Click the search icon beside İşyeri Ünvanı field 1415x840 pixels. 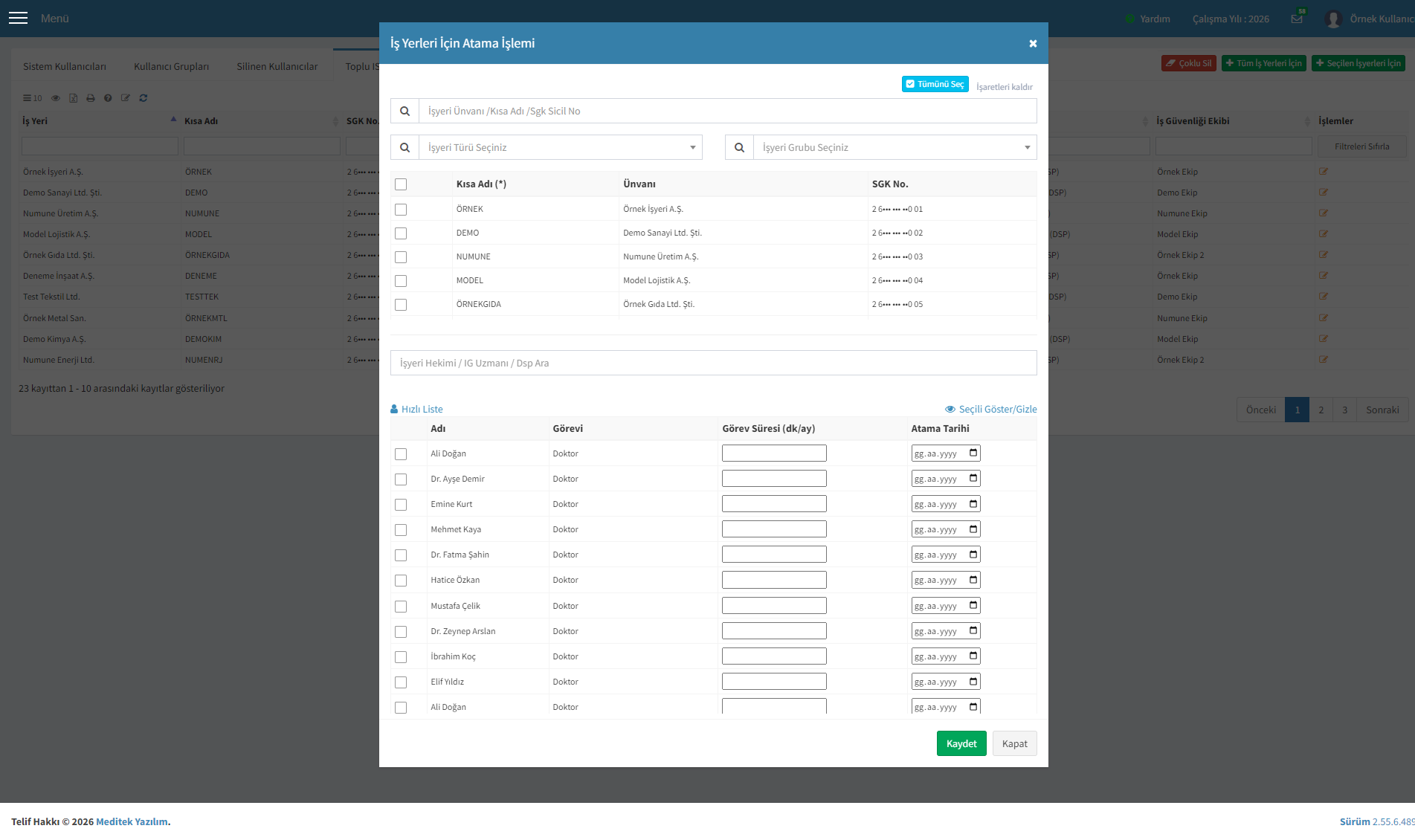[x=404, y=111]
